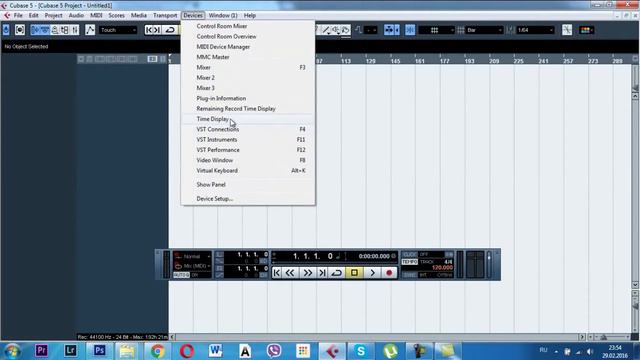Image resolution: width=640 pixels, height=360 pixels.
Task: Open the Grid type Bar dropdown
Action: (x=484, y=30)
